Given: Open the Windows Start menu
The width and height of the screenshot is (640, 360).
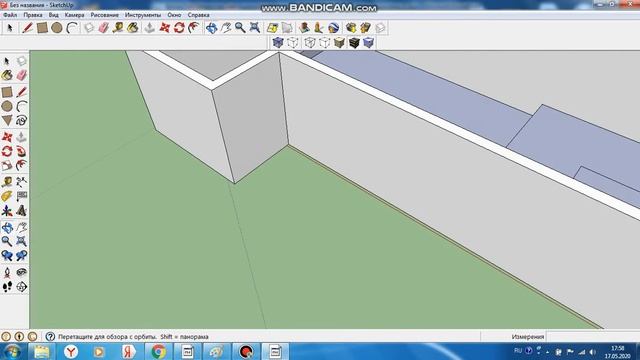Looking at the screenshot, I should pyautogui.click(x=13, y=351).
